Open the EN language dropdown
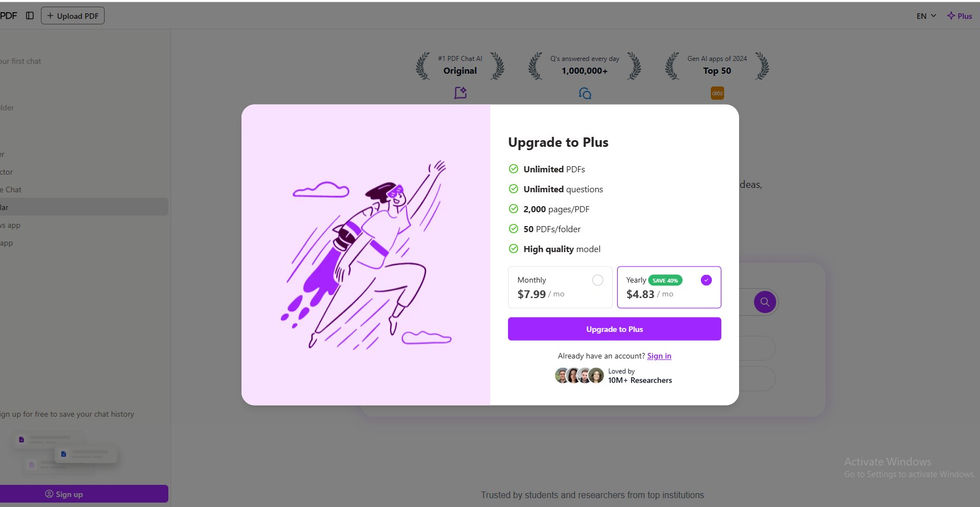 point(926,16)
